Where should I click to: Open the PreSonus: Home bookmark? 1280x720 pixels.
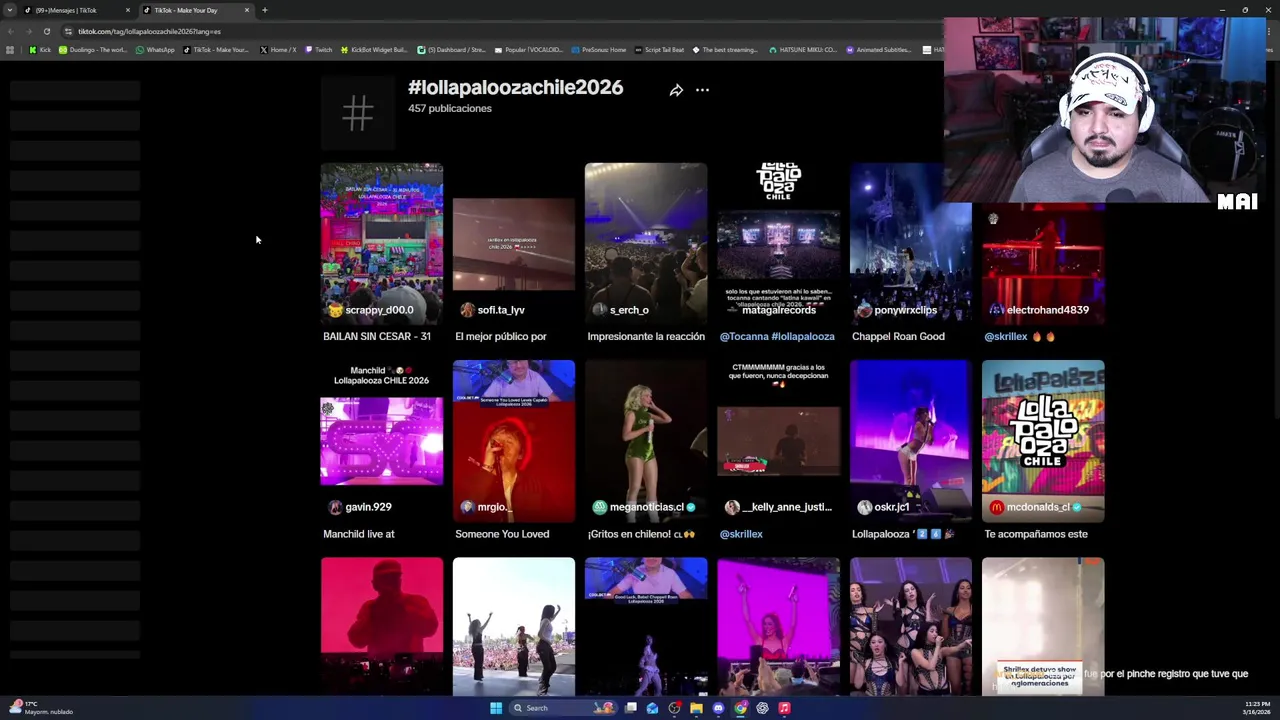(x=599, y=49)
